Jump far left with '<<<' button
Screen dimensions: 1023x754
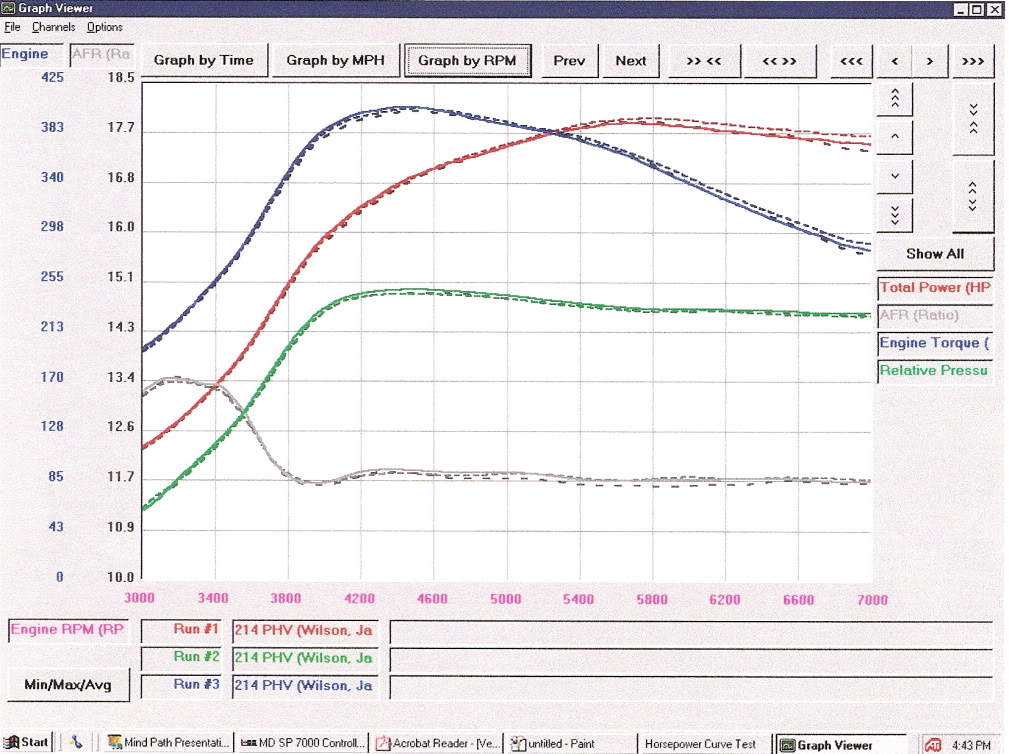(851, 61)
